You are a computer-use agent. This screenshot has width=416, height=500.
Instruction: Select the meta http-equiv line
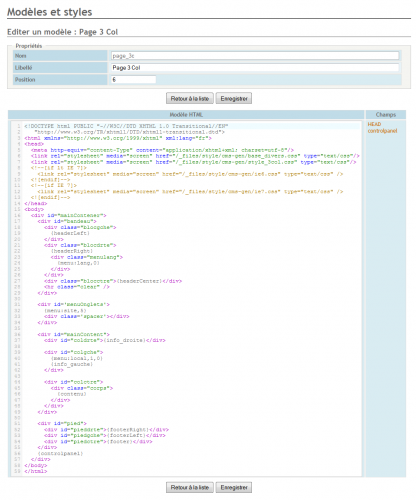pyautogui.click(x=162, y=150)
